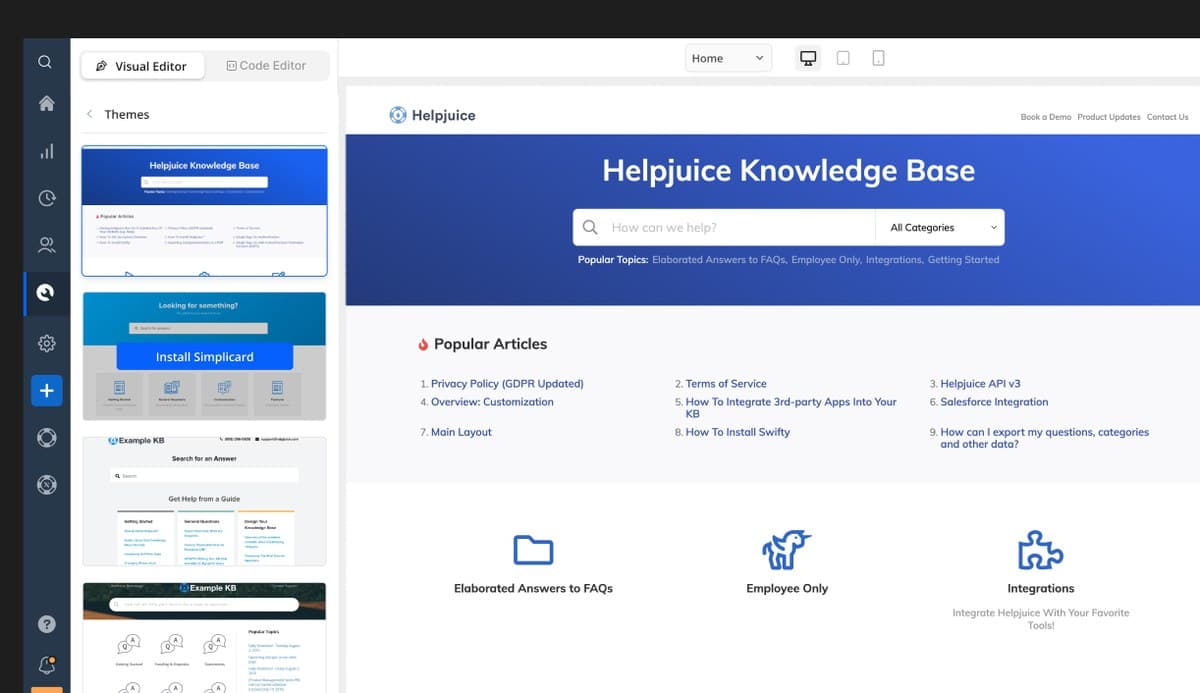Click the Install Simplicard button
1200x693 pixels.
(x=205, y=356)
